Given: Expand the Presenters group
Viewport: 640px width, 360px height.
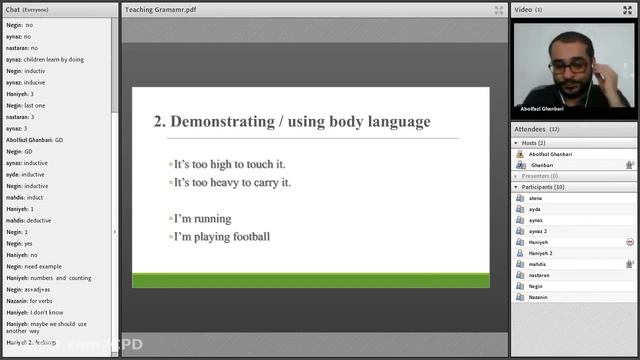Looking at the screenshot, I should pos(516,176).
